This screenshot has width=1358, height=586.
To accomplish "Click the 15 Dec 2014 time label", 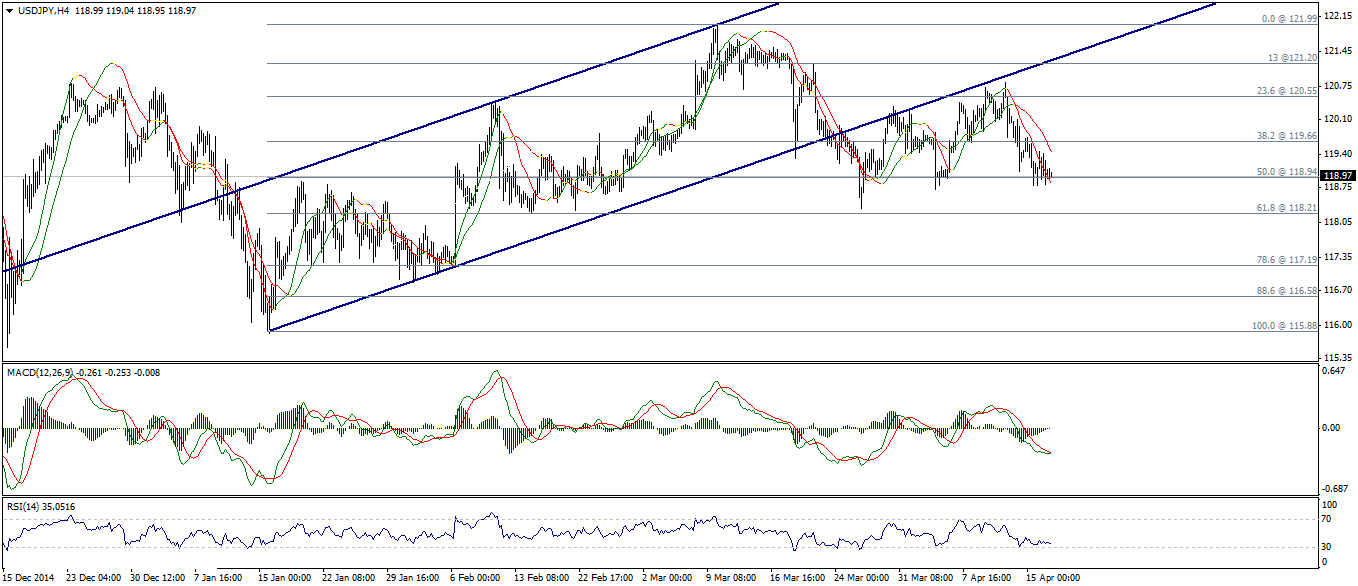I will [x=30, y=577].
